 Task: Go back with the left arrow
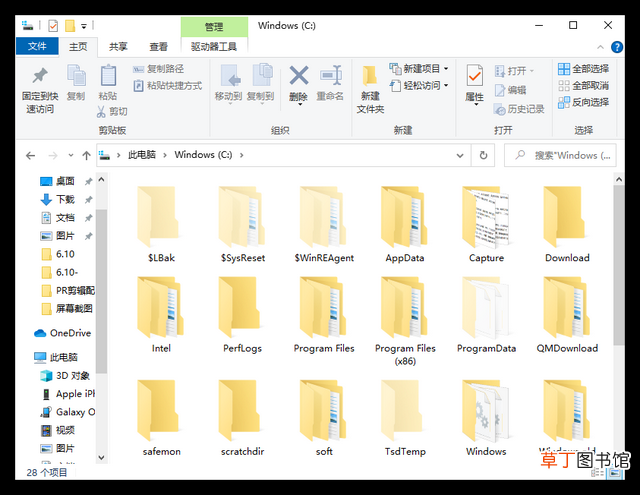pos(31,155)
